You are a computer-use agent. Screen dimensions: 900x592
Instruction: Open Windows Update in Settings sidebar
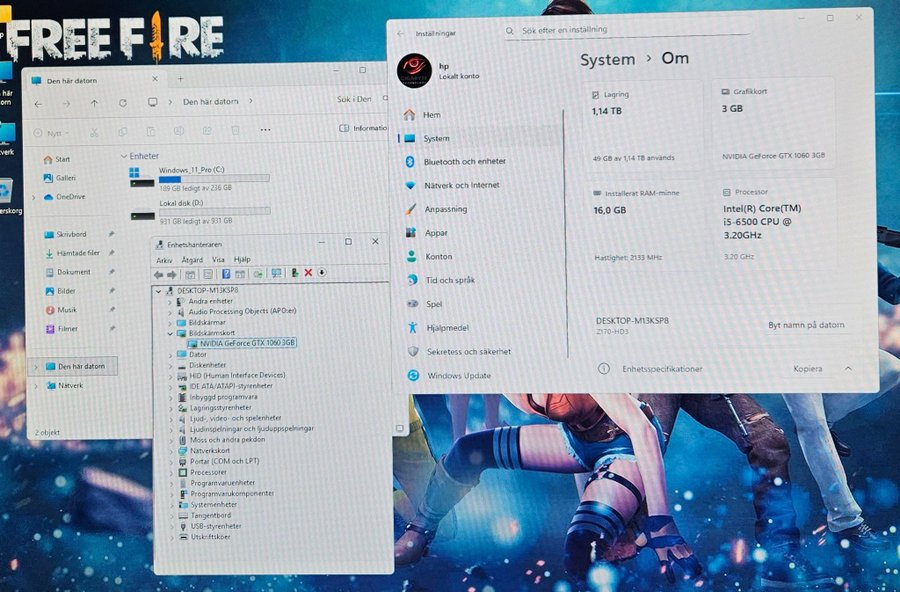point(458,376)
